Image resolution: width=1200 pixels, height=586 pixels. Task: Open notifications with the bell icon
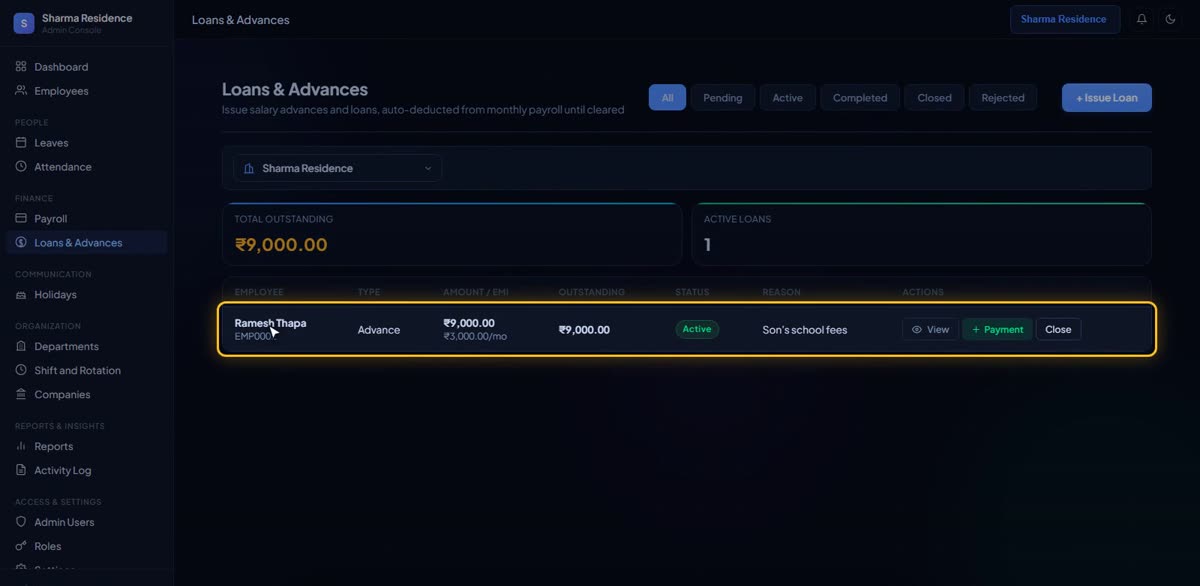coord(1142,19)
